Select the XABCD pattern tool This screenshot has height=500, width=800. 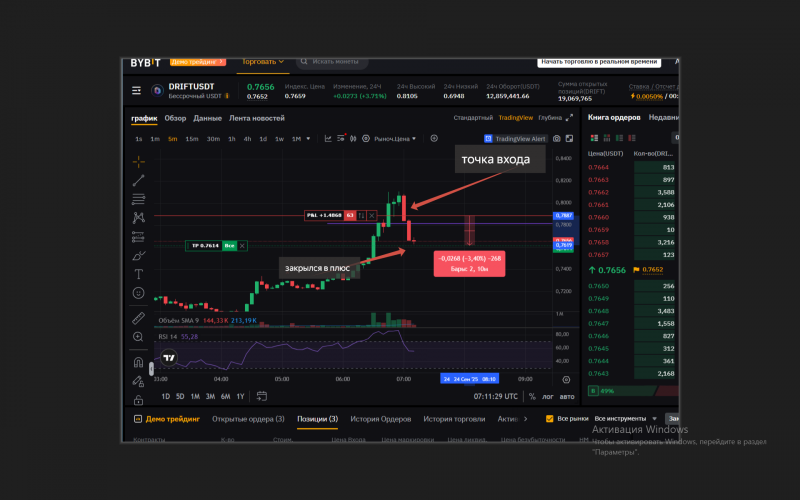tap(138, 218)
